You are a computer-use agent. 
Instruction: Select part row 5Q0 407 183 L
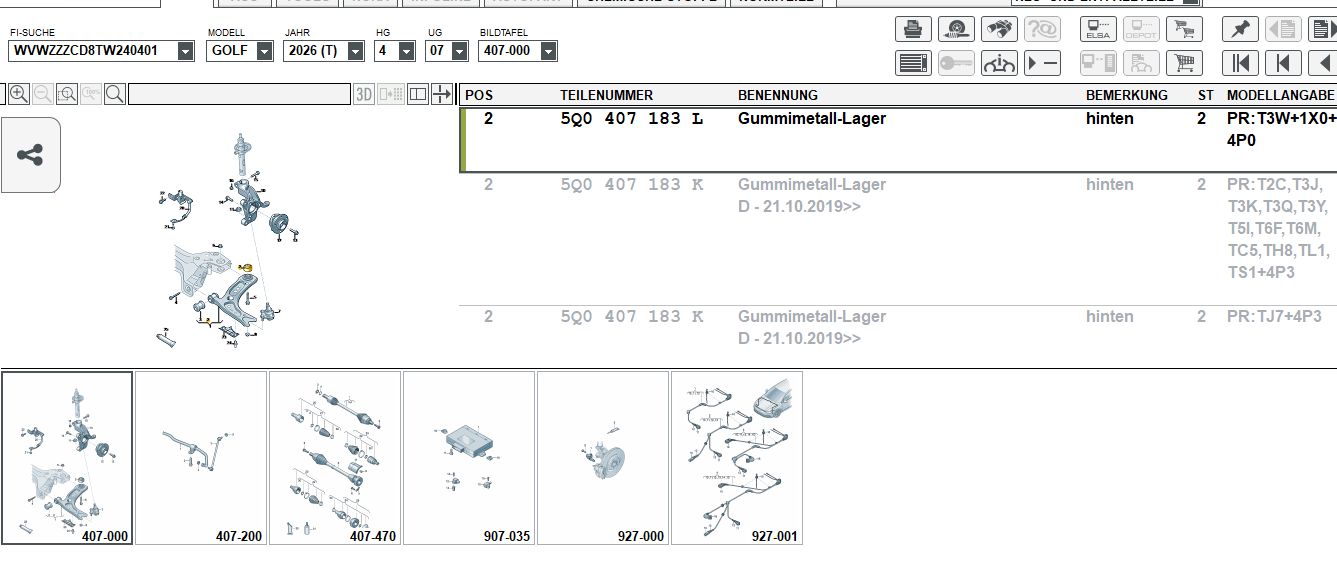pyautogui.click(x=632, y=119)
